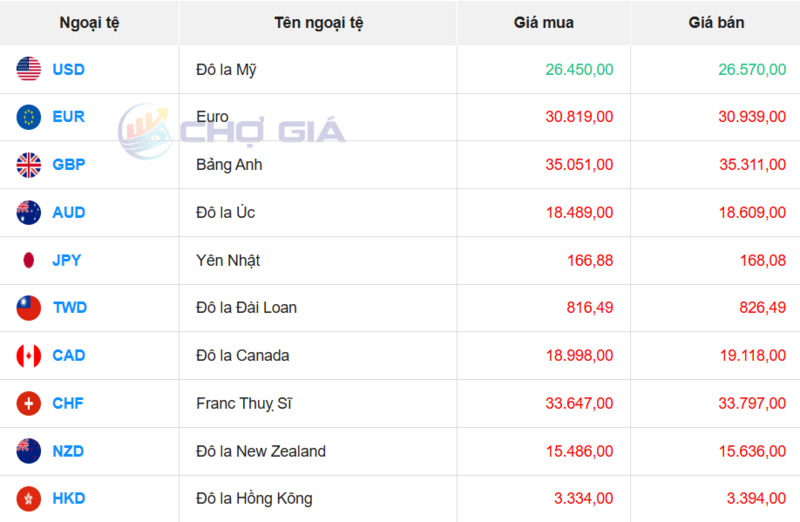Click the Australian flag icon
Image resolution: width=800 pixels, height=522 pixels.
[28, 212]
